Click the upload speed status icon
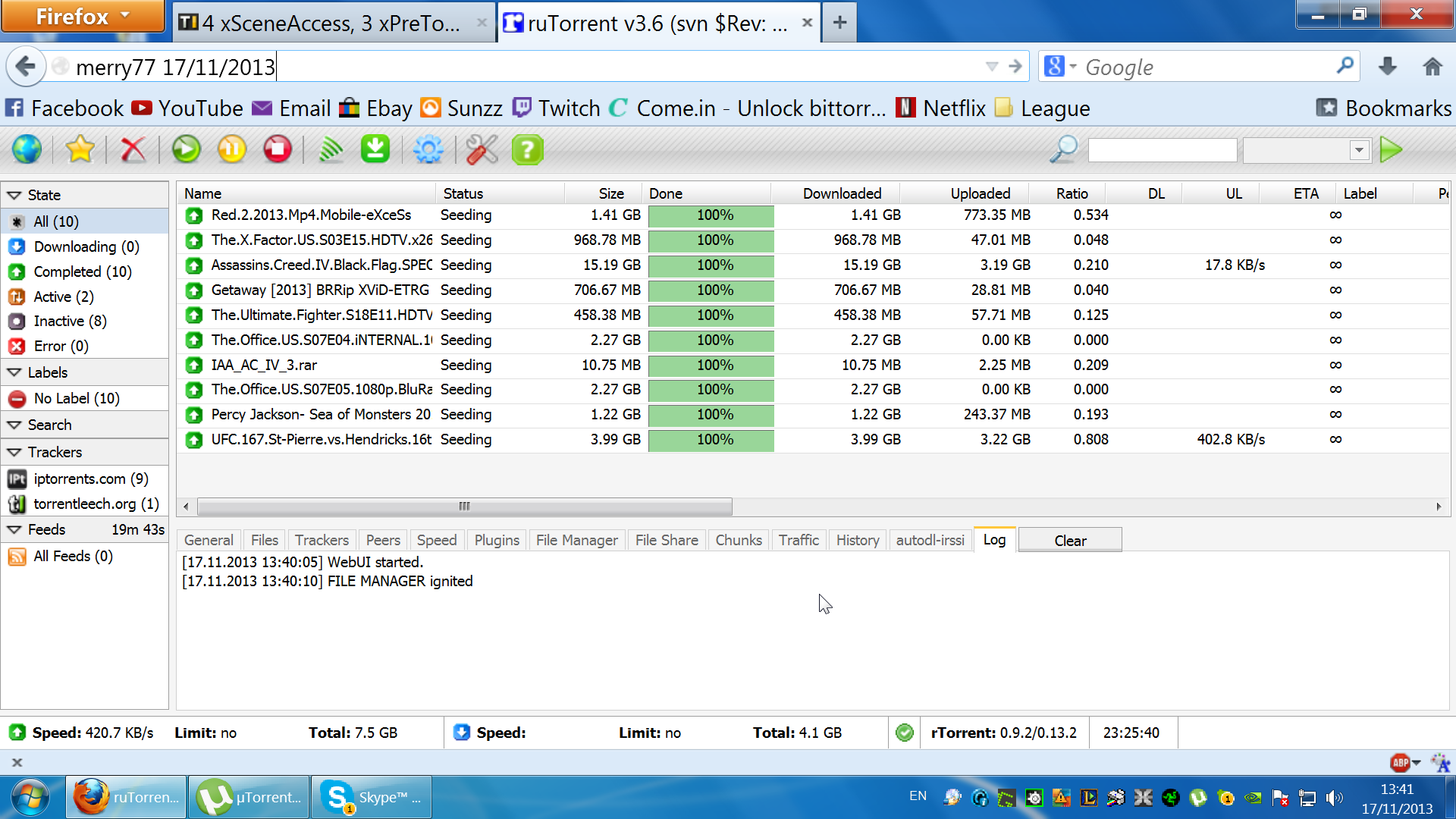 (17, 733)
